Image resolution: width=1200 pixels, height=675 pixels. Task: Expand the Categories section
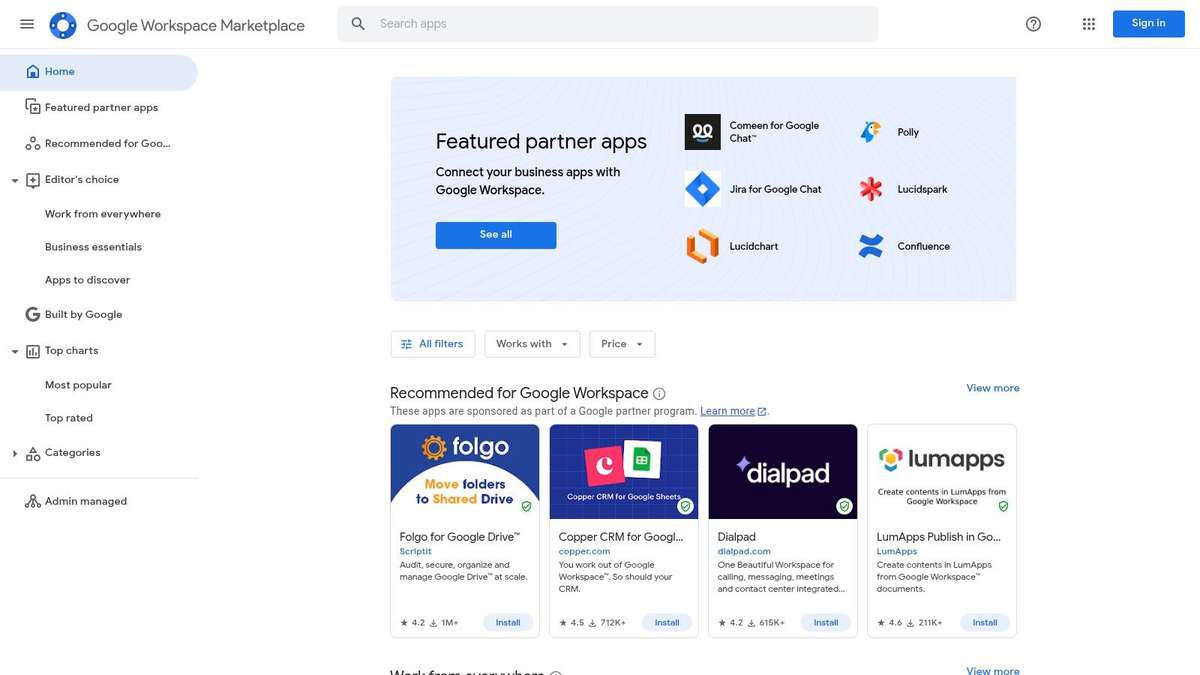point(14,453)
